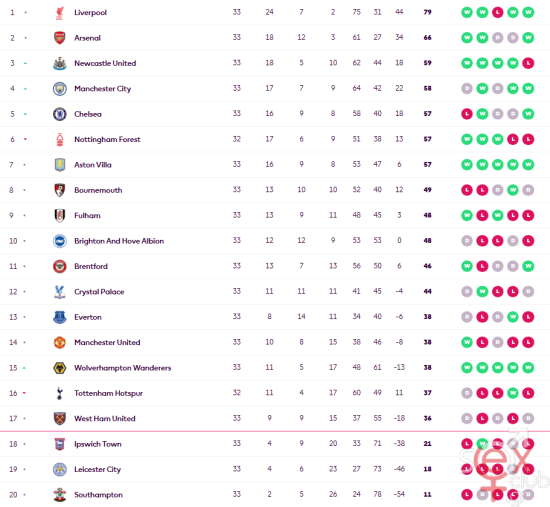Screen dimensions: 550x507
Task: Open the Brighton And Hove Albion link
Action: click(119, 241)
